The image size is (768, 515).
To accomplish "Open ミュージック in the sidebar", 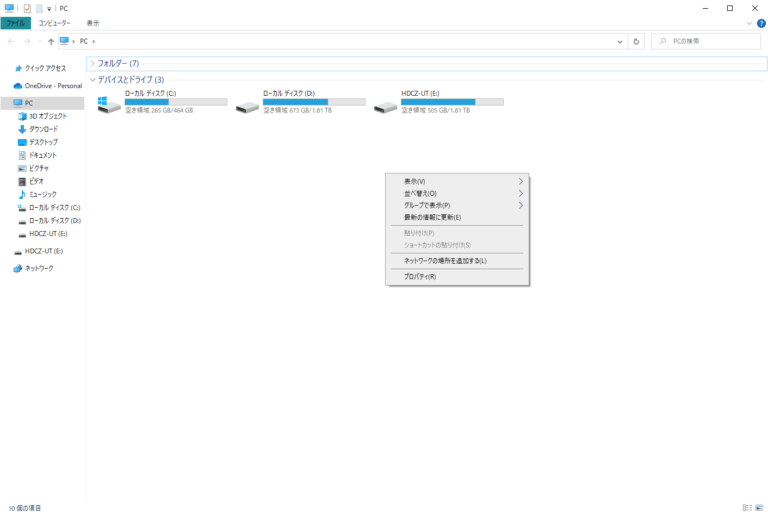I will (43, 194).
